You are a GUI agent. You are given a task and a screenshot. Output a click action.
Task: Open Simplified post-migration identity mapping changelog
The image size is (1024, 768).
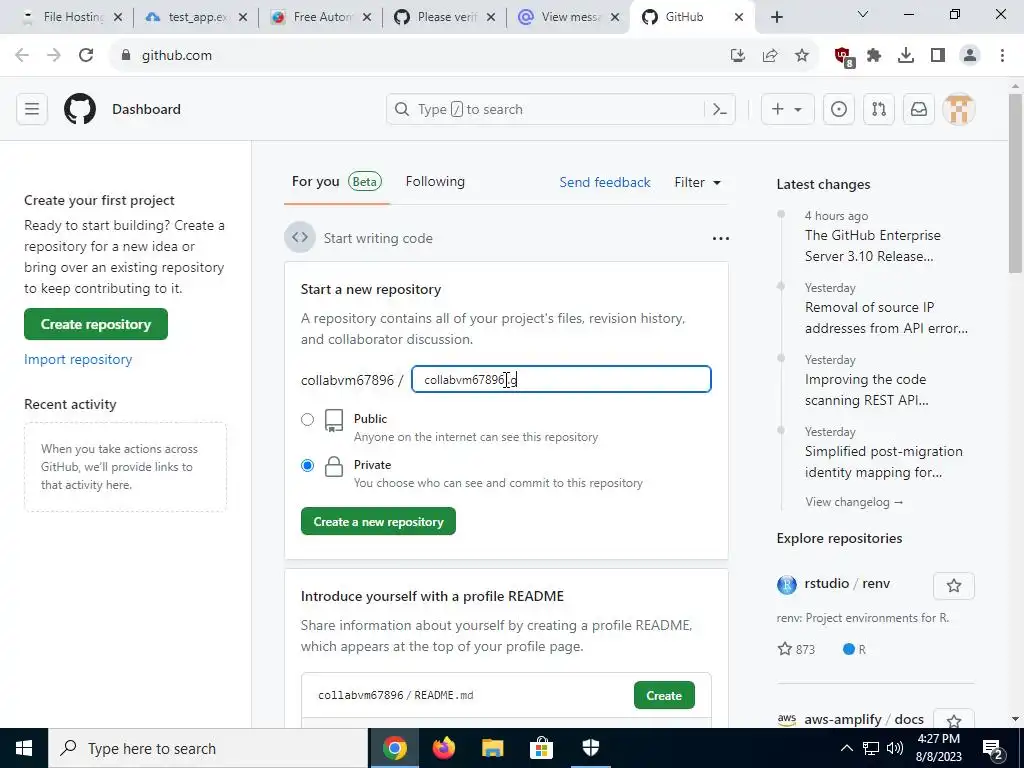(884, 462)
